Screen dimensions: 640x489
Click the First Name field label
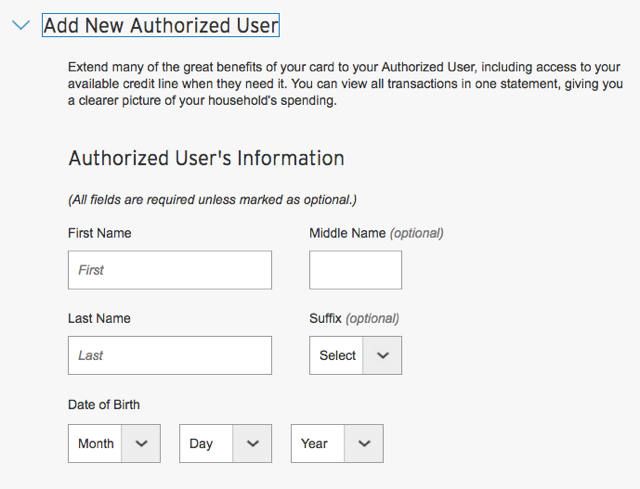(100, 233)
